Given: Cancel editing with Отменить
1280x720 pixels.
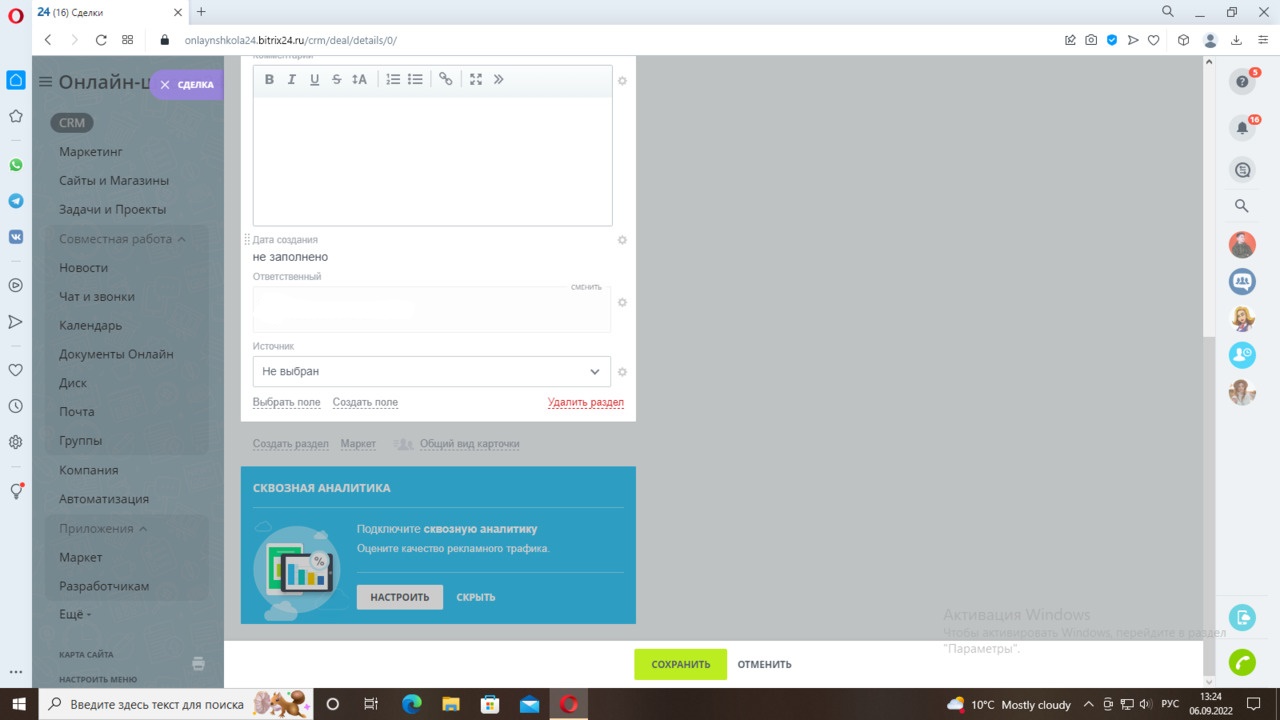Looking at the screenshot, I should coord(765,664).
